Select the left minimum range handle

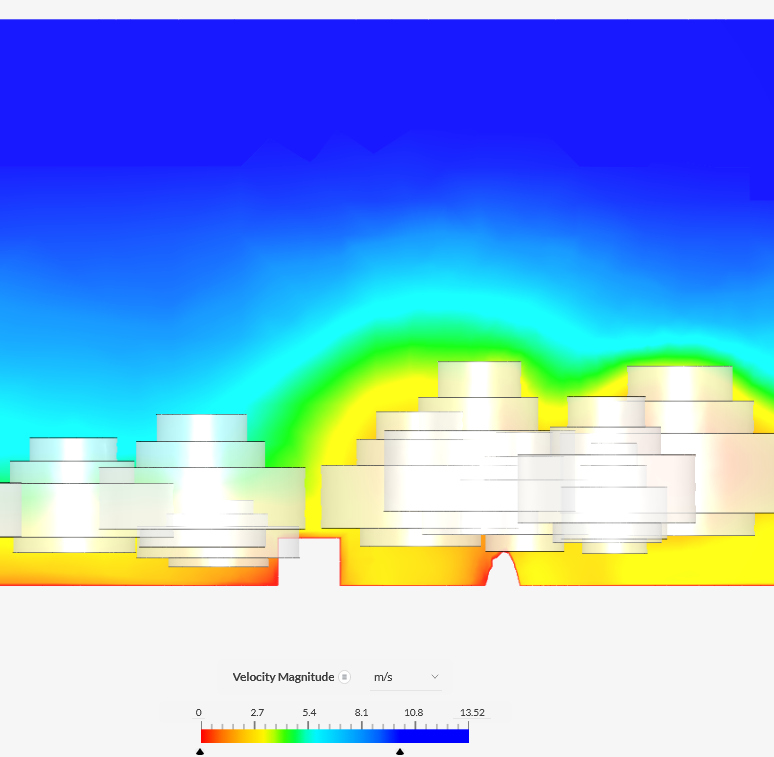200,751
